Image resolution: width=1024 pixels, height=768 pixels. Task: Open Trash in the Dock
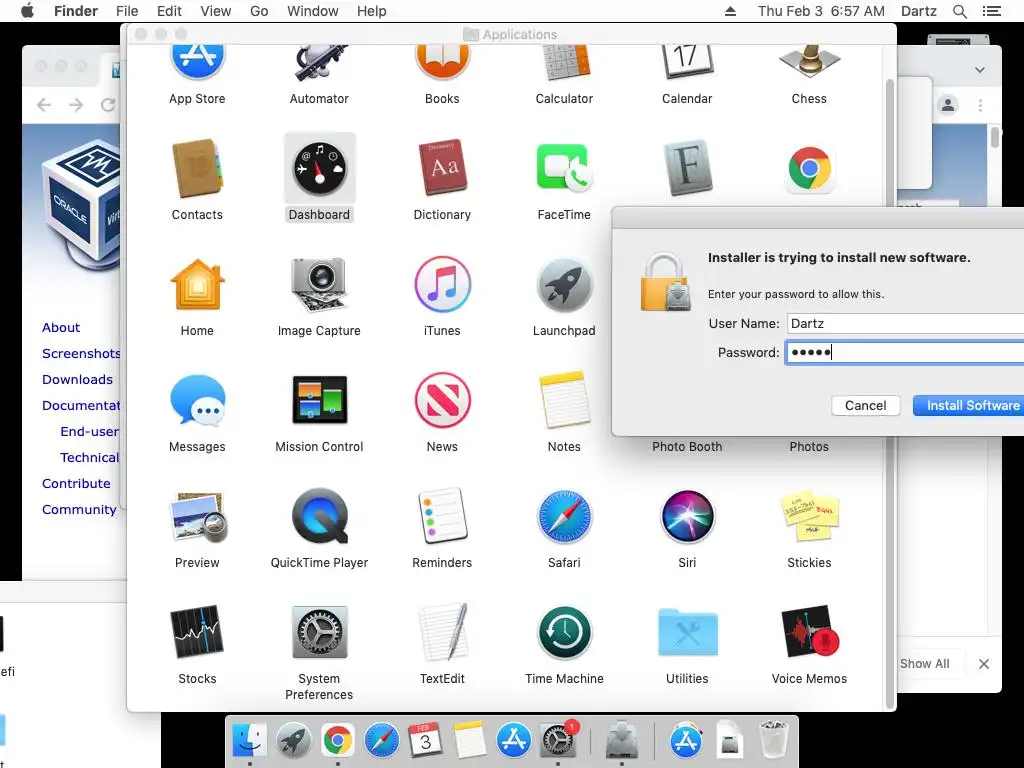774,741
